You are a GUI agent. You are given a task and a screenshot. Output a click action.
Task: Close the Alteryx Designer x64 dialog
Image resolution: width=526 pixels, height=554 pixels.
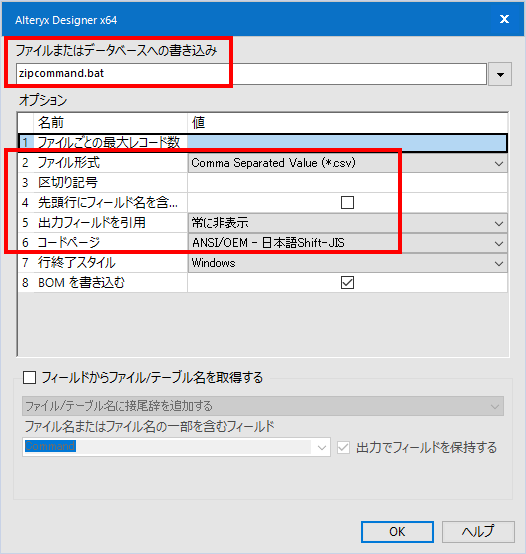coord(504,19)
